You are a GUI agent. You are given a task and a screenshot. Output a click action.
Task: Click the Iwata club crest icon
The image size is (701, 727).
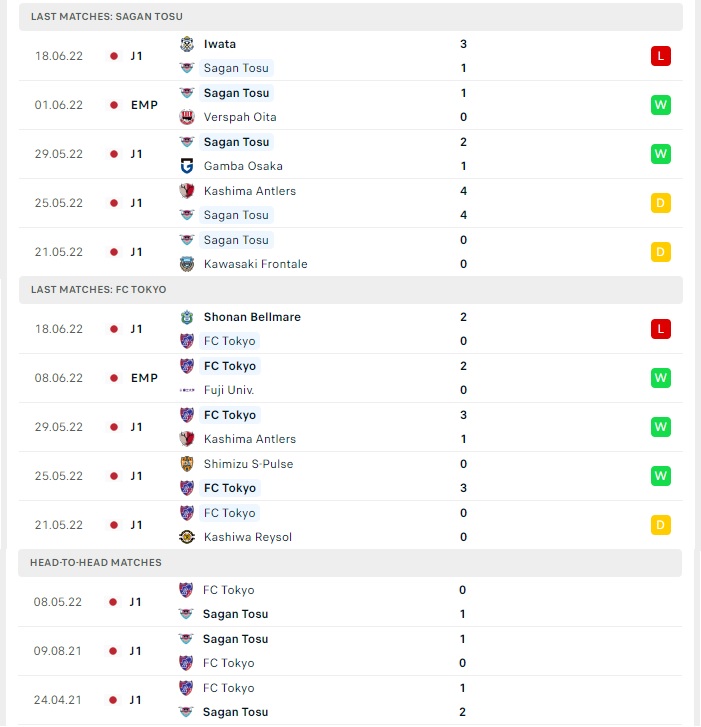coord(187,44)
